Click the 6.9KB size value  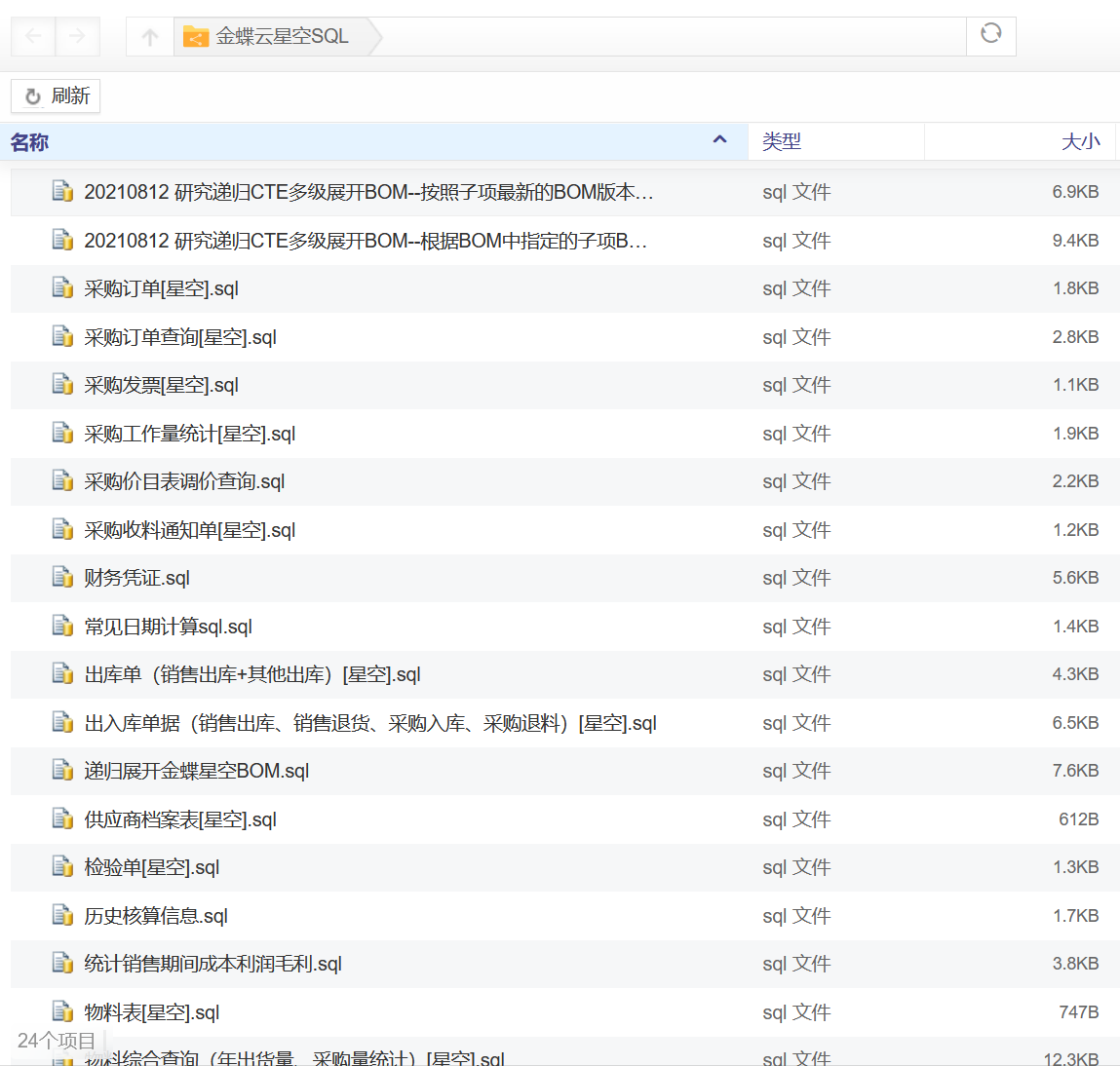[x=1075, y=191]
